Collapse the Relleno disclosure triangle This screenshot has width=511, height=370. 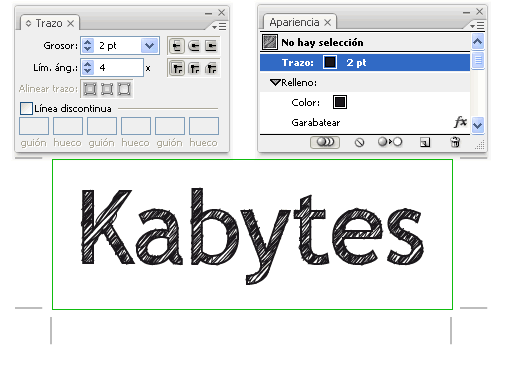[275, 82]
